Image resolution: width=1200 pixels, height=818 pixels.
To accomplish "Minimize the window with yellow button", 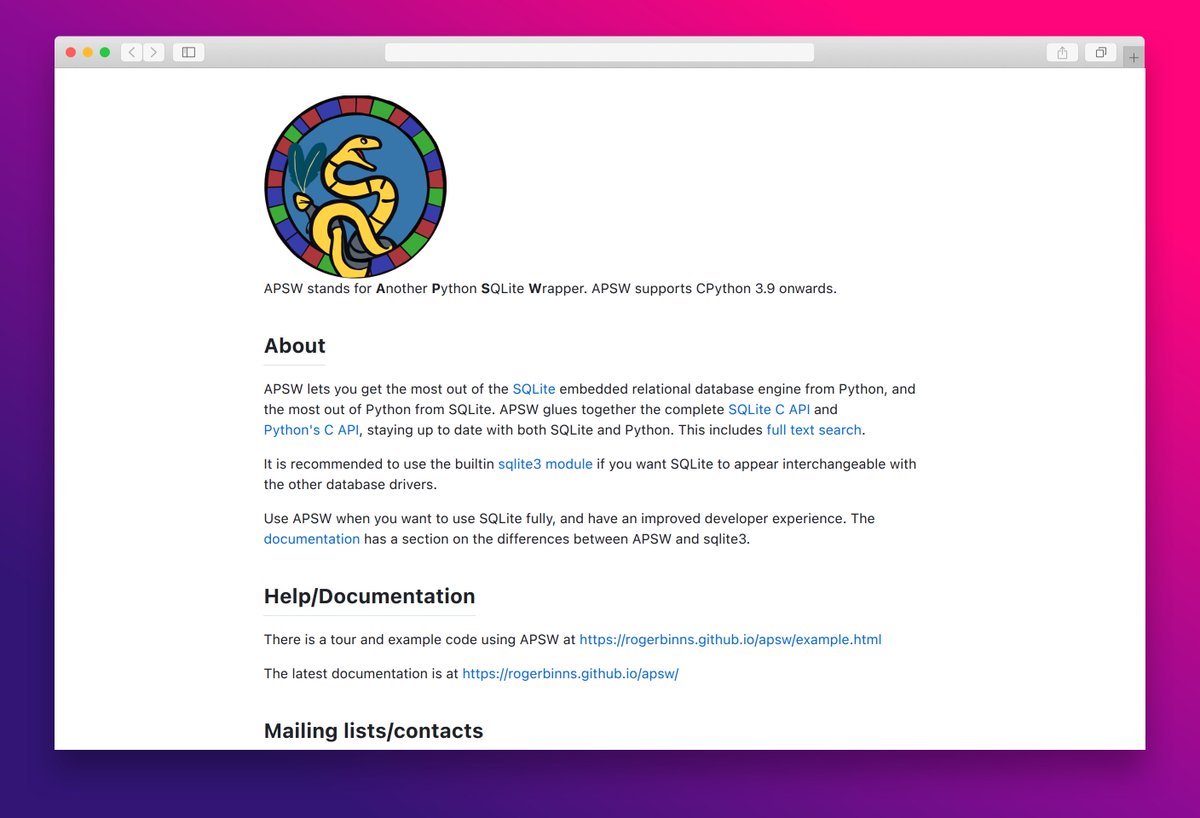I will coord(88,52).
